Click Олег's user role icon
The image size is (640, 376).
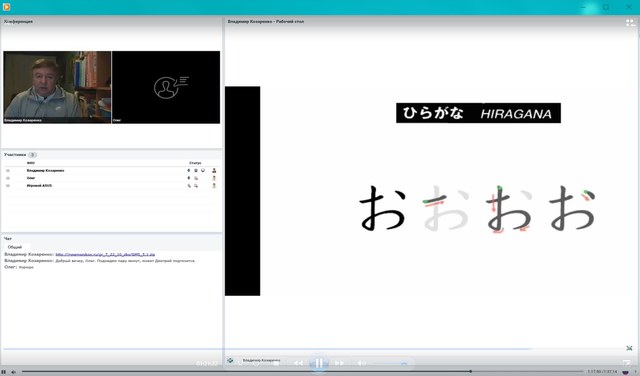(x=214, y=178)
